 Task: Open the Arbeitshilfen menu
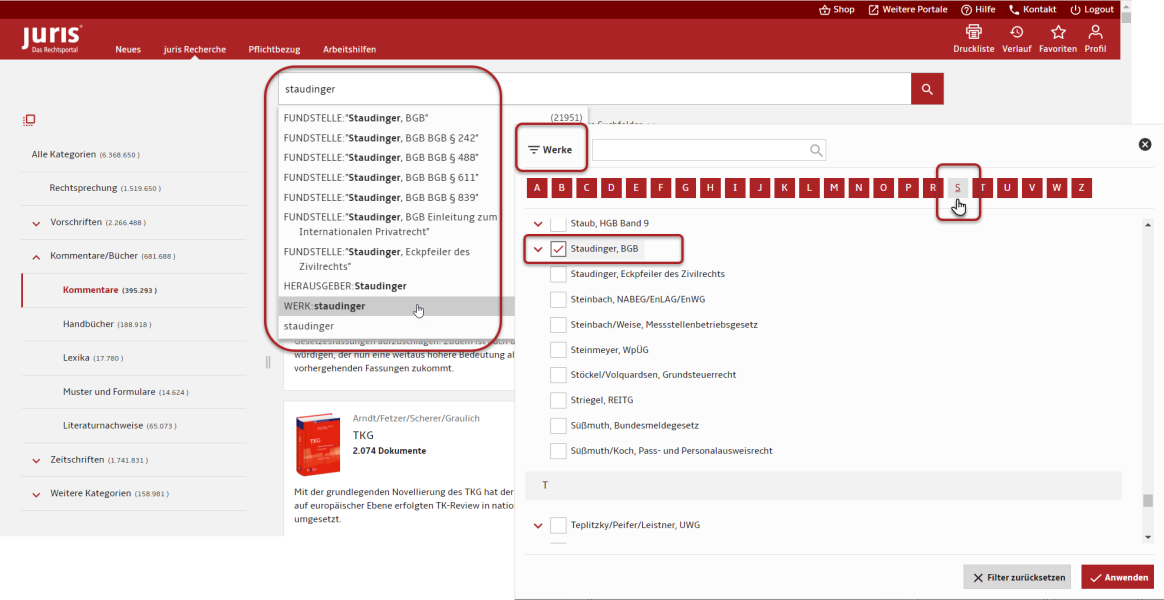click(349, 49)
